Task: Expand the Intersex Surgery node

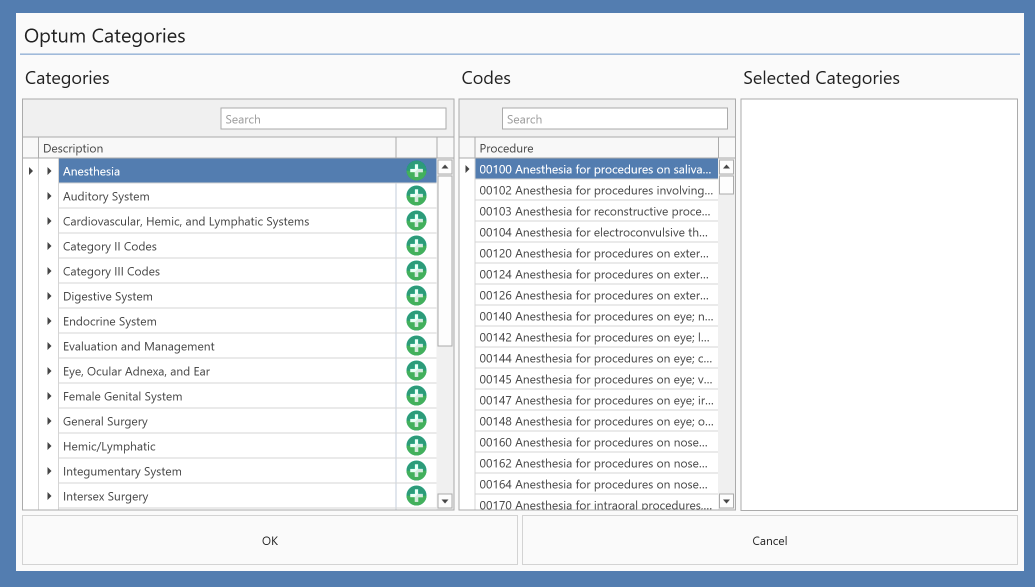Action: (50, 496)
